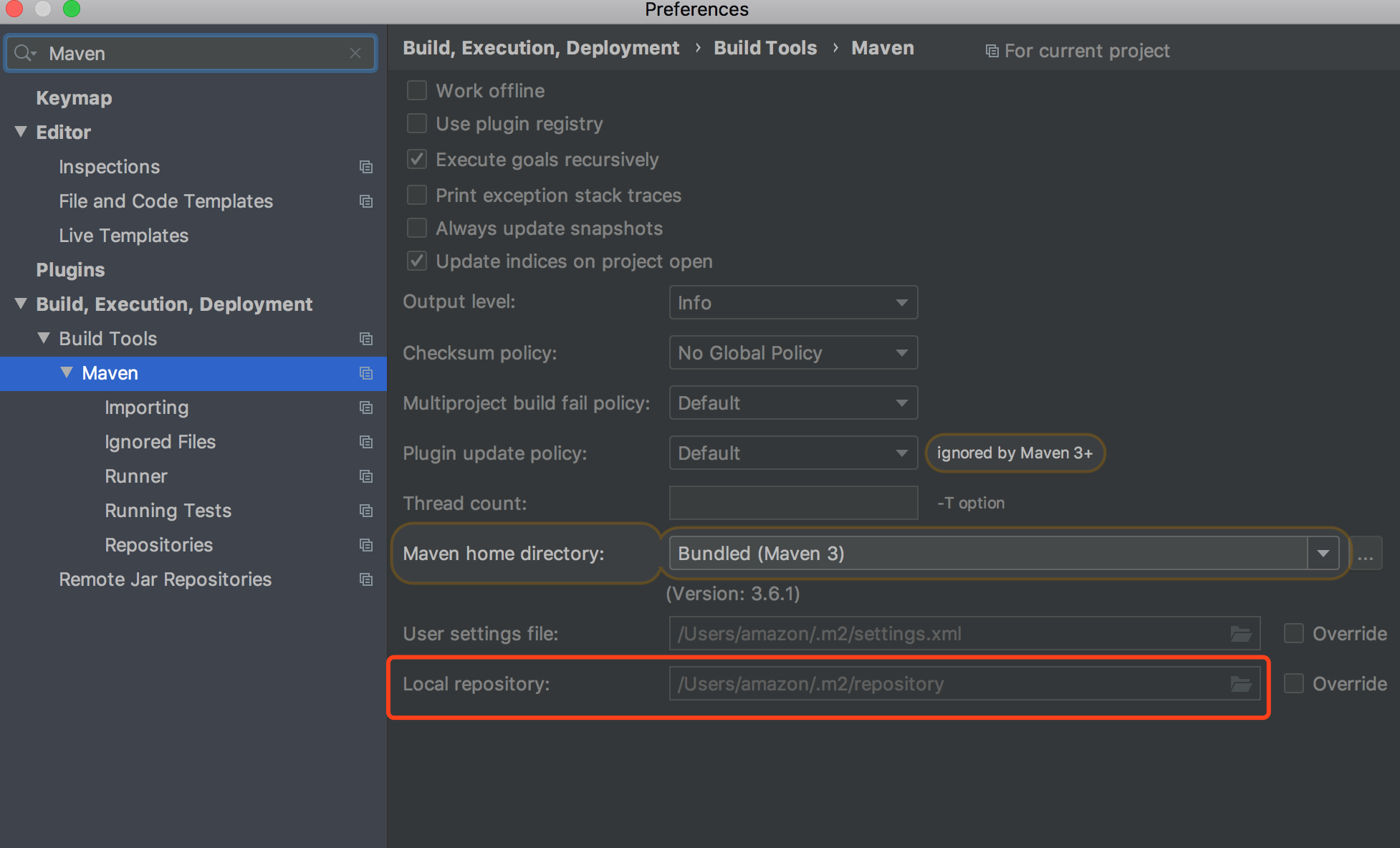
Task: Clear the Maven search field text
Action: tap(355, 53)
